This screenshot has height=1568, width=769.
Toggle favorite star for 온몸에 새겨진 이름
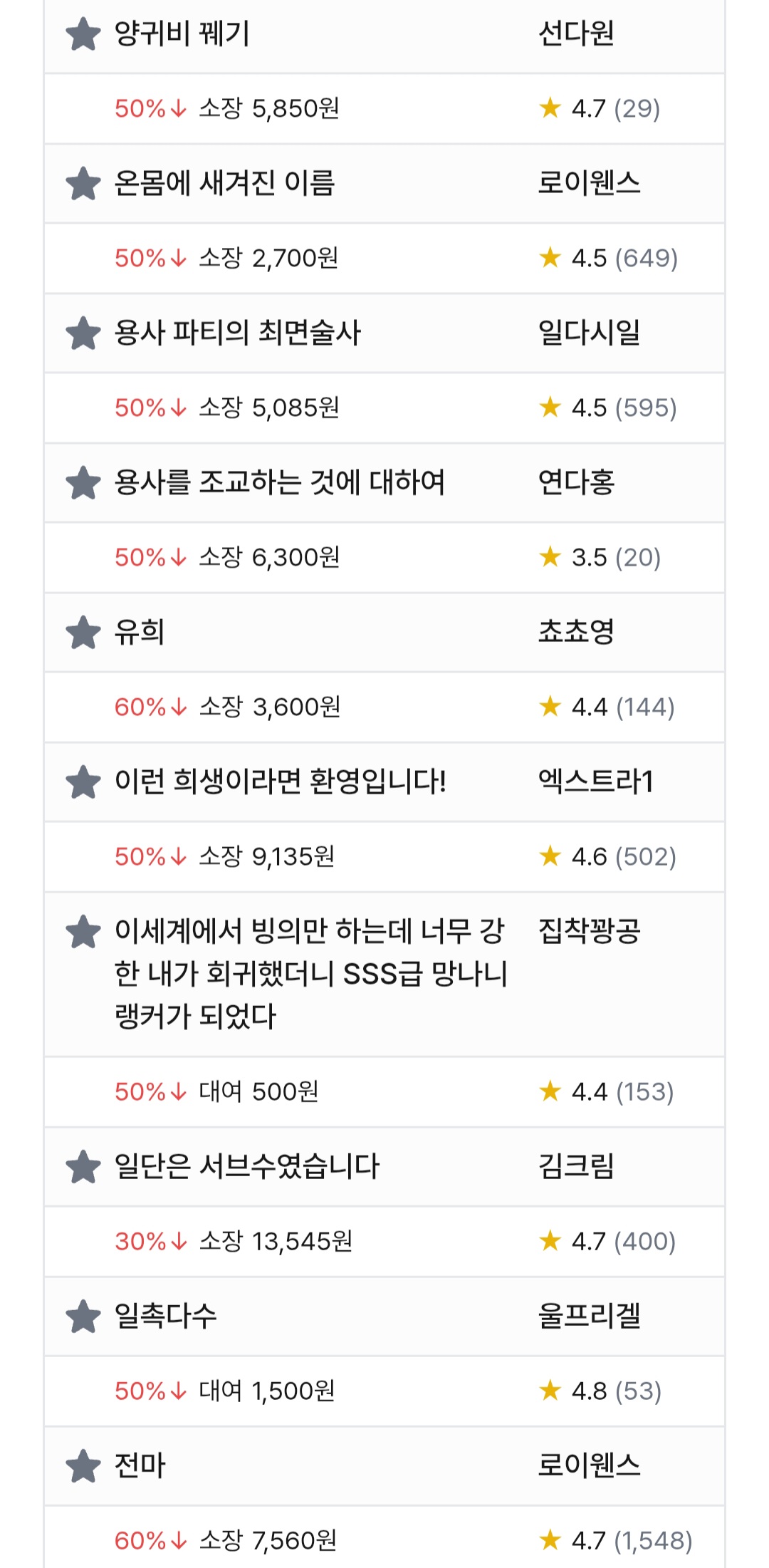[83, 184]
